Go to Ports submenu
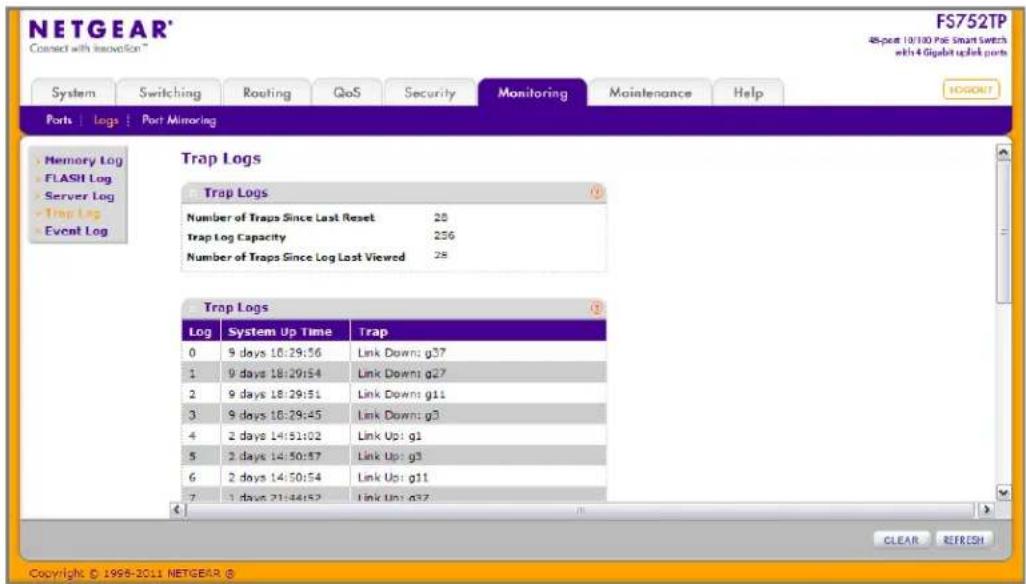 (x=59, y=120)
